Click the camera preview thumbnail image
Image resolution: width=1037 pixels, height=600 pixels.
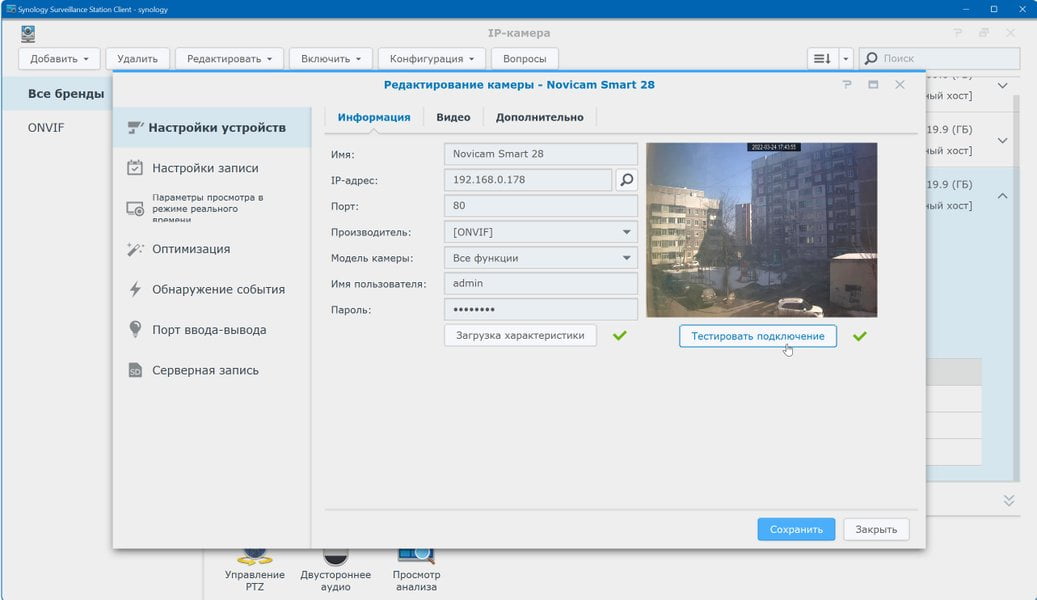(762, 230)
